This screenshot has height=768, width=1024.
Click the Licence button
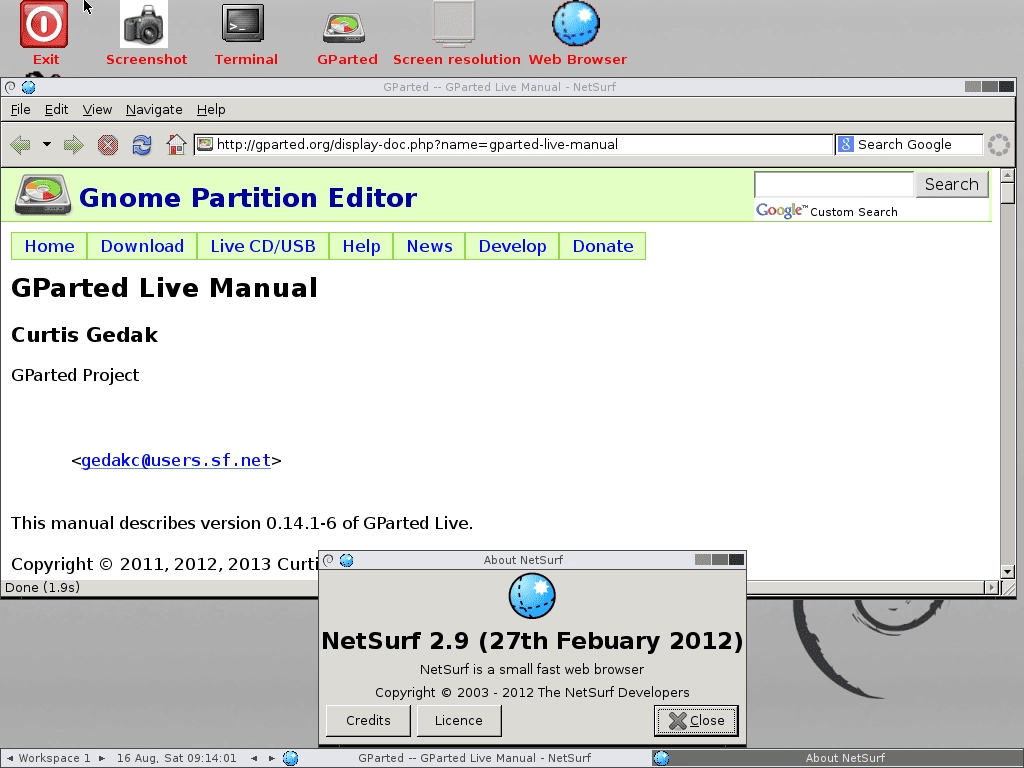point(459,720)
